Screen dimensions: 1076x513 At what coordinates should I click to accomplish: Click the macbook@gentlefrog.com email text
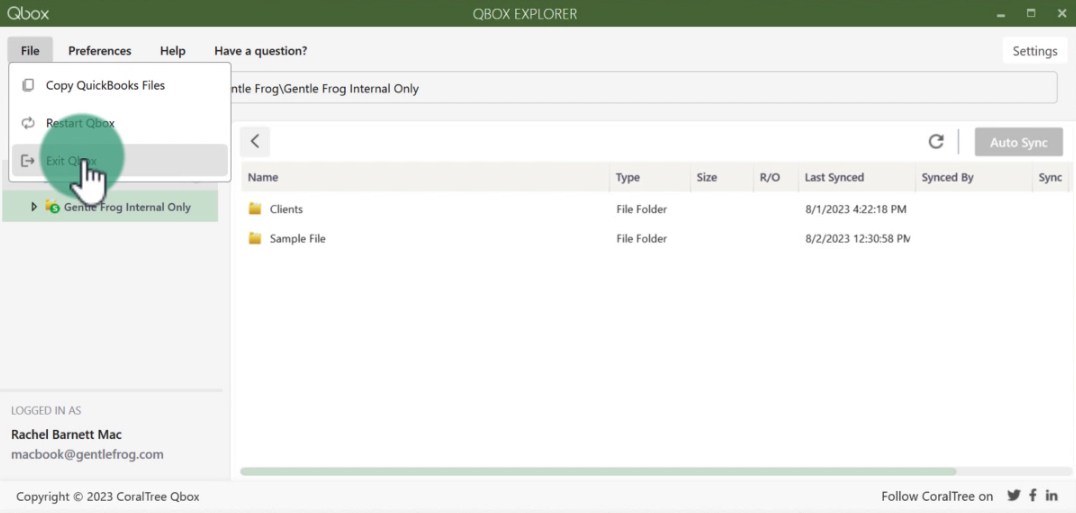(87, 454)
